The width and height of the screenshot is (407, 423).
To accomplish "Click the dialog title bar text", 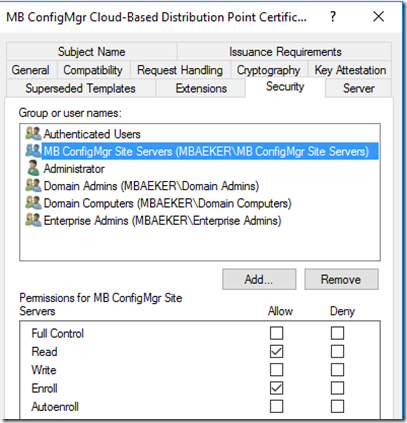I will point(156,17).
